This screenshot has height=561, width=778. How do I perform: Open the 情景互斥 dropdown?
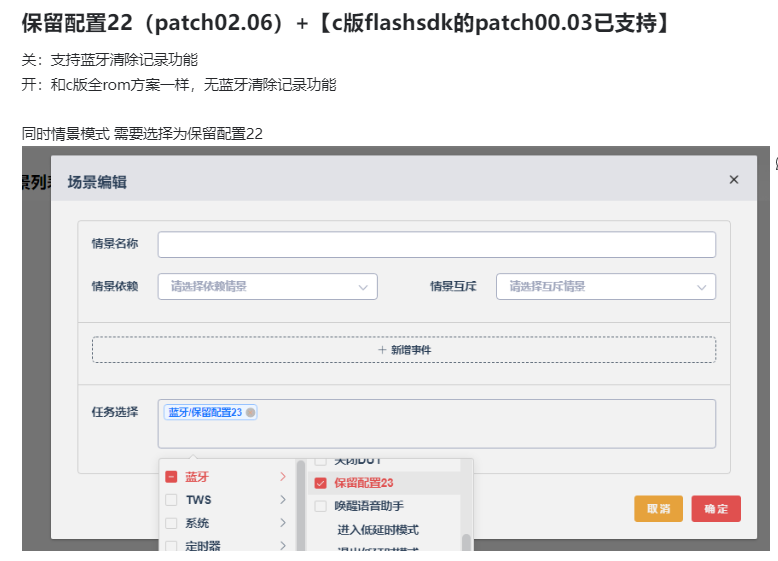point(606,287)
